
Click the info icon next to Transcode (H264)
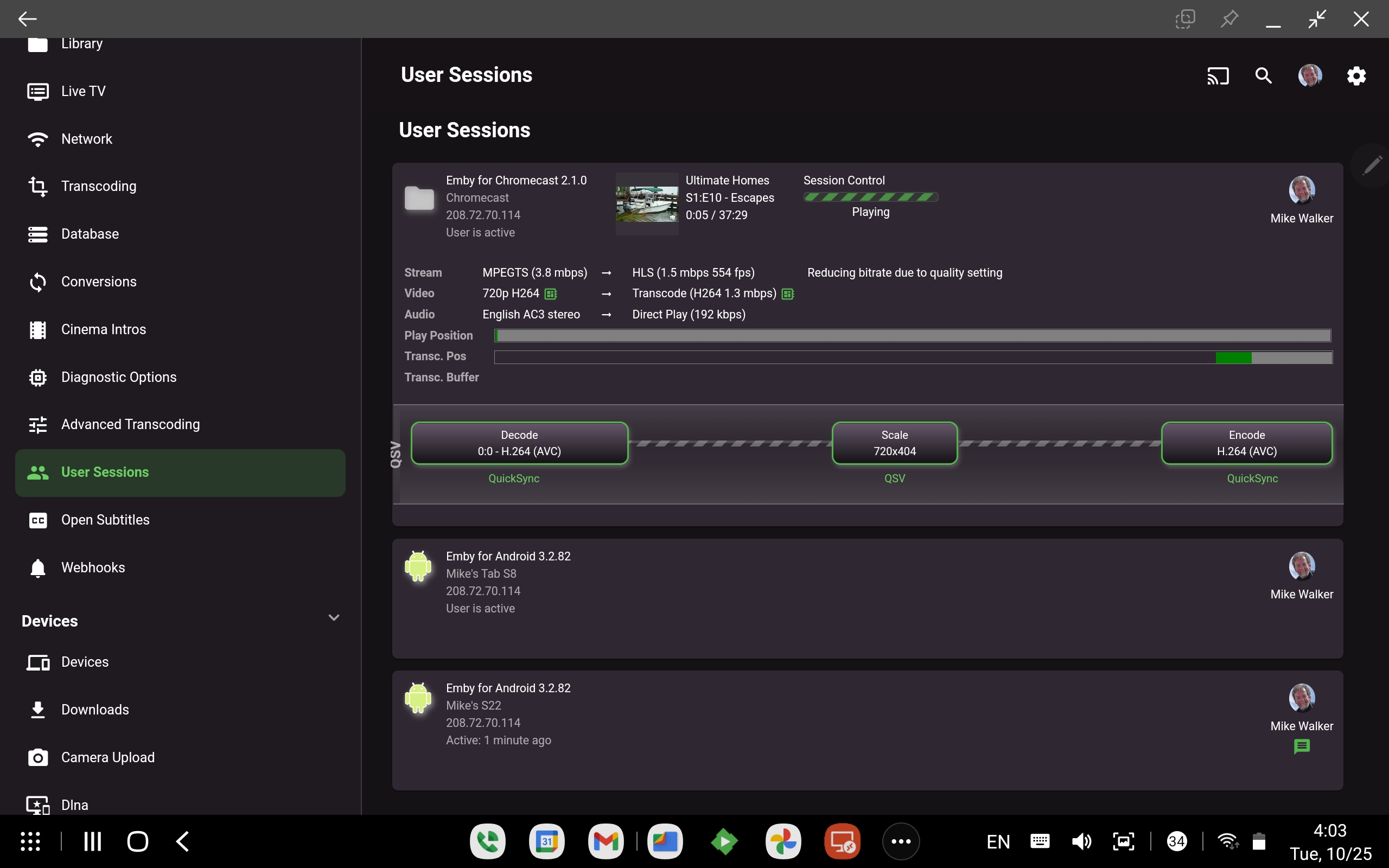click(788, 293)
